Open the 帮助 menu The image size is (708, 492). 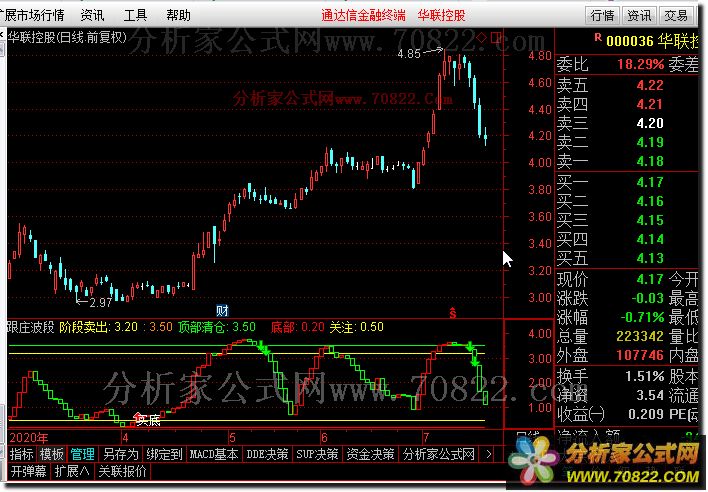[178, 15]
